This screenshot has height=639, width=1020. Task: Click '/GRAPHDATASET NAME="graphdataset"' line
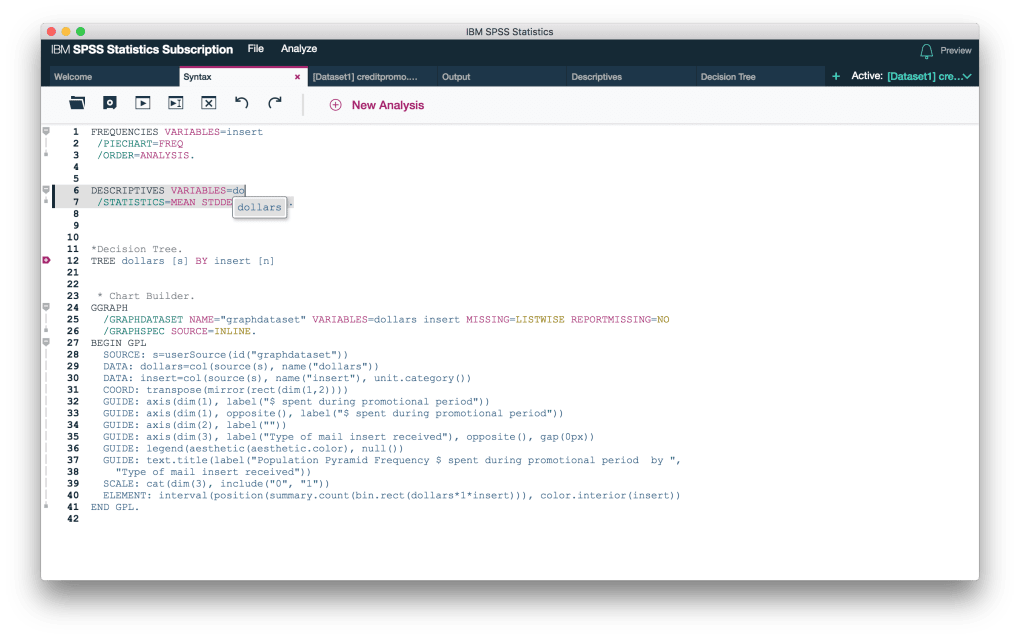tap(204, 320)
